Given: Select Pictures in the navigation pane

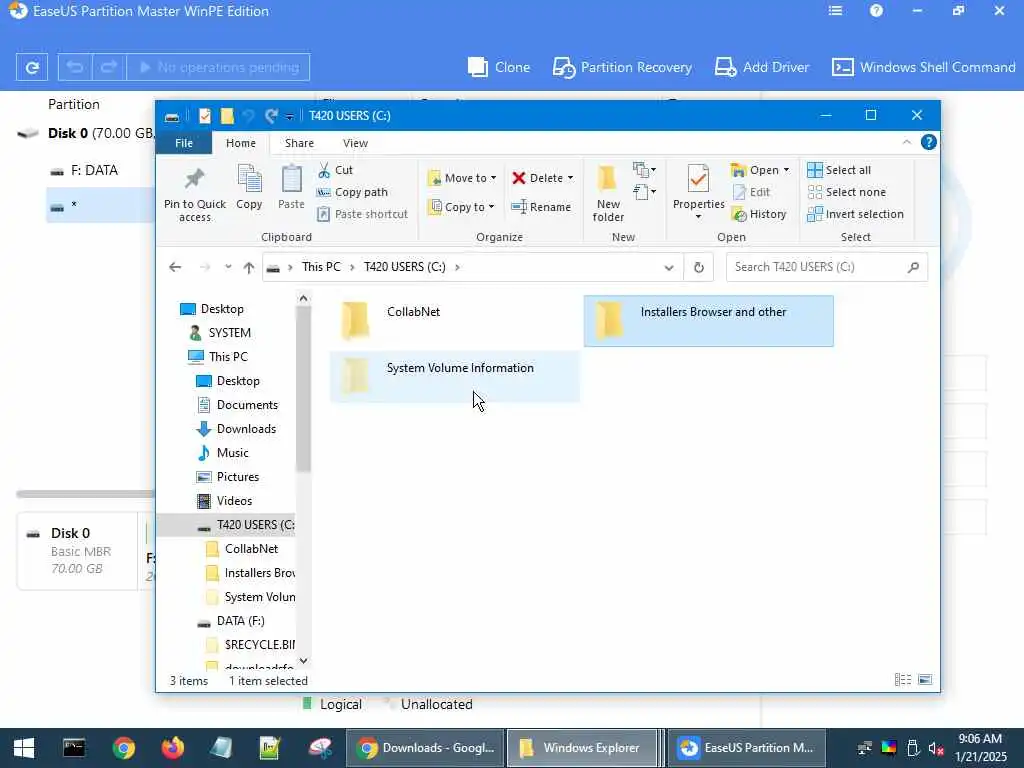Looking at the screenshot, I should point(238,477).
